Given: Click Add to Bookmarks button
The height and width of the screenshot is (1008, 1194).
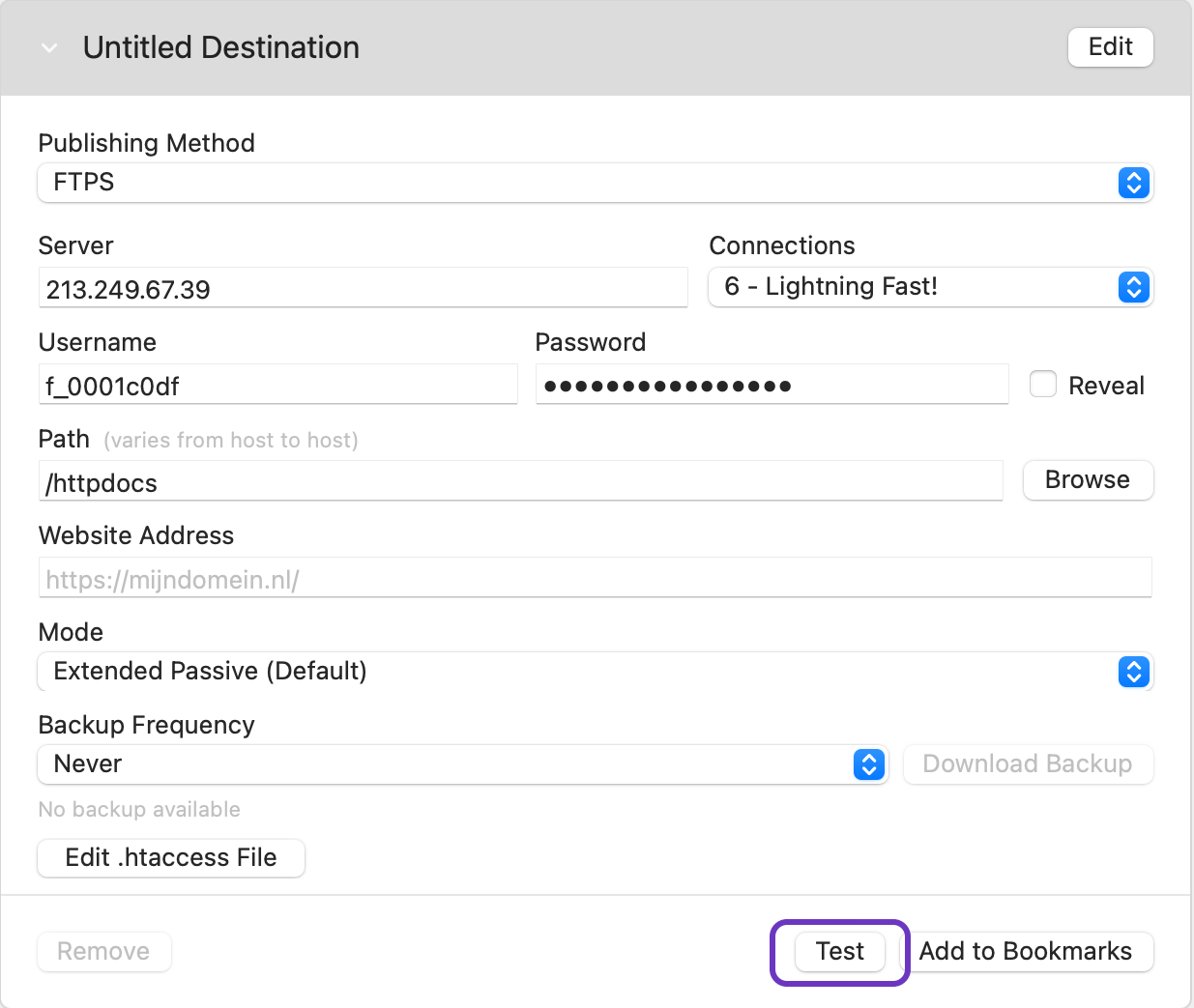Looking at the screenshot, I should (x=1026, y=952).
